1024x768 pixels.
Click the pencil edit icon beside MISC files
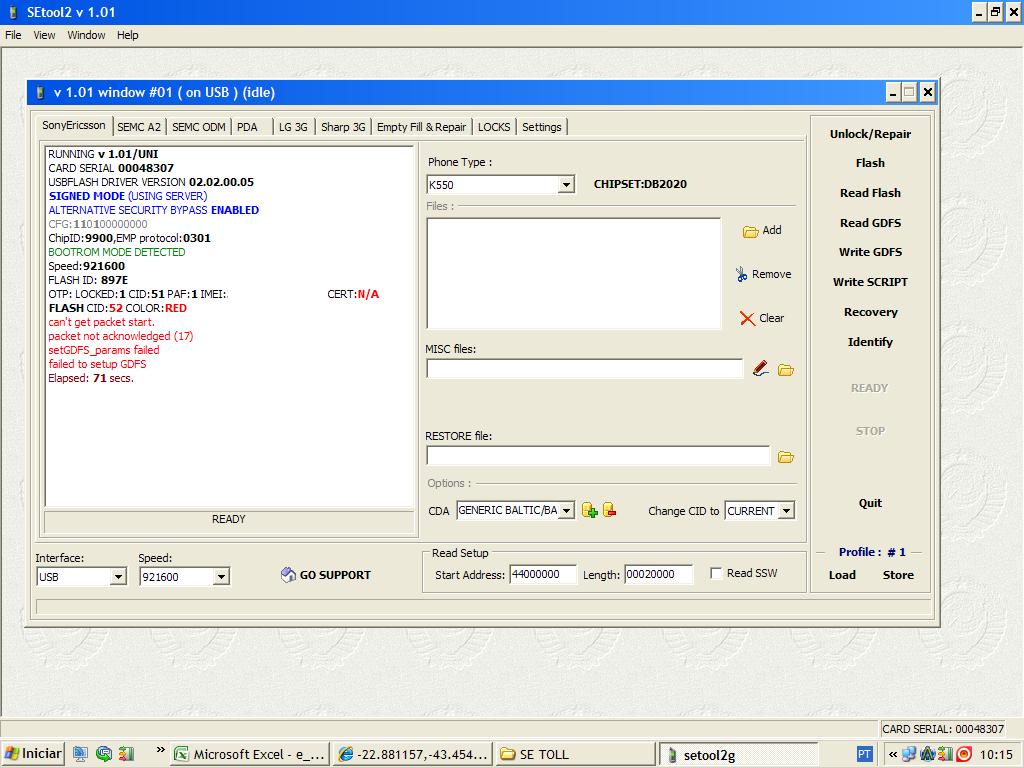click(x=760, y=369)
